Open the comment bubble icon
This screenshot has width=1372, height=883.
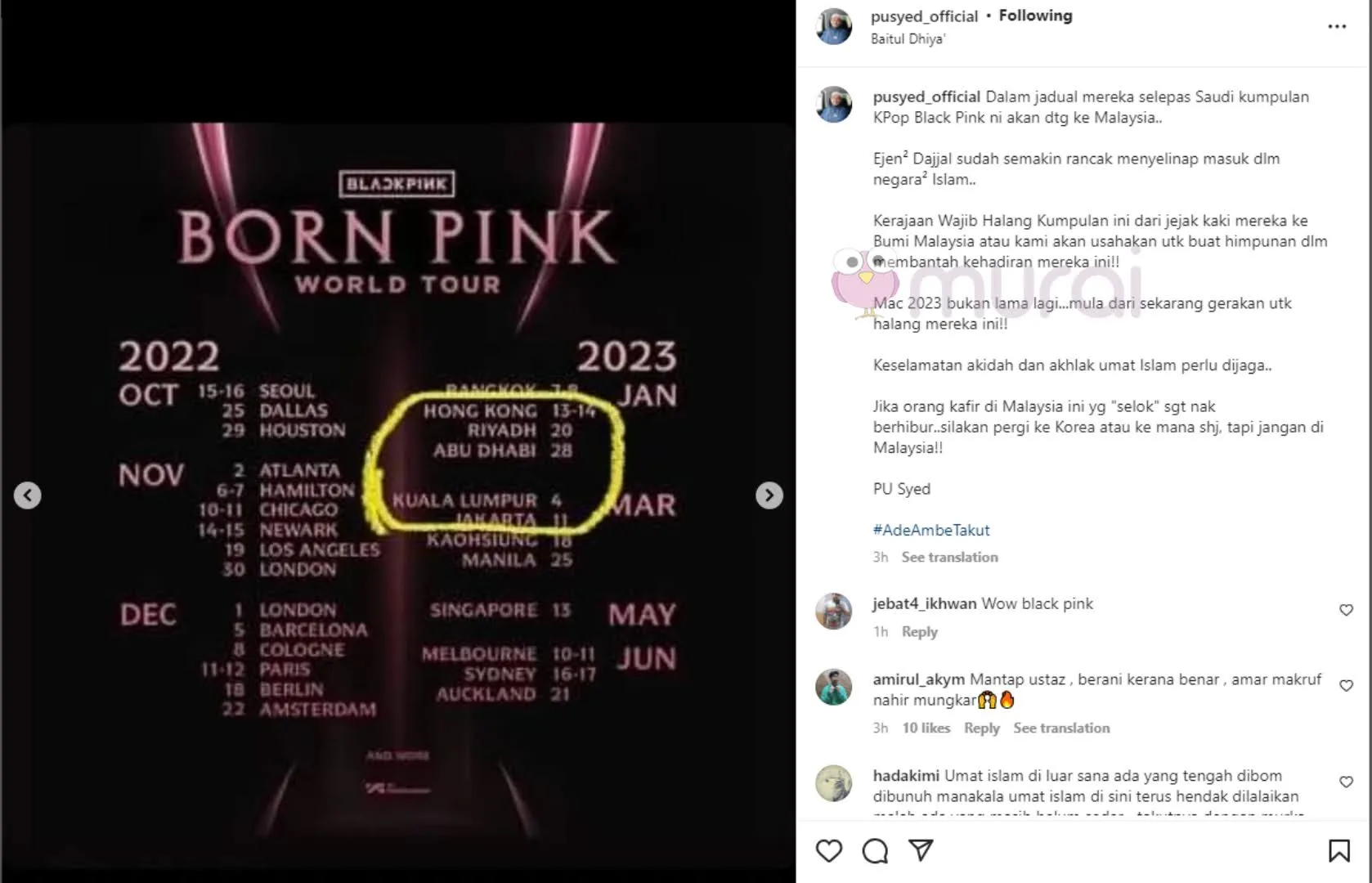[x=875, y=851]
